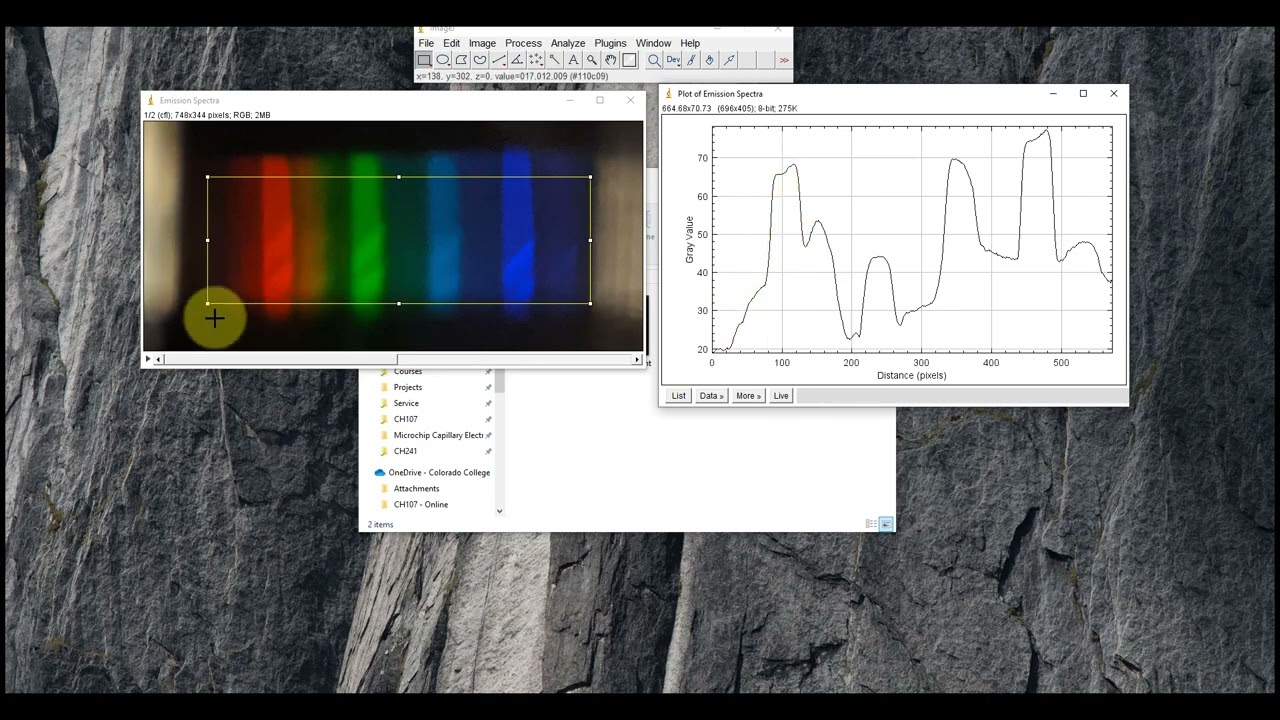Click the bottom-middle handle of the selection rectangle
Screen dimensions: 1280x720
(399, 303)
